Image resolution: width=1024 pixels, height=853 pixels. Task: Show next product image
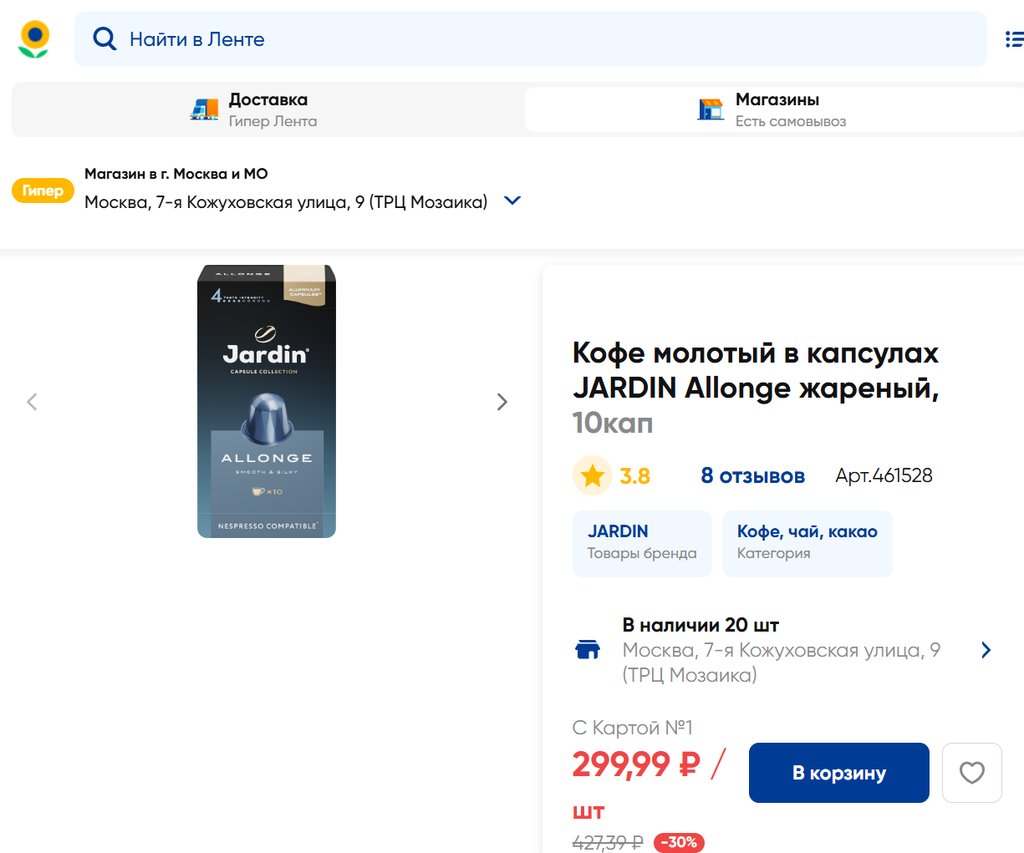click(x=502, y=402)
